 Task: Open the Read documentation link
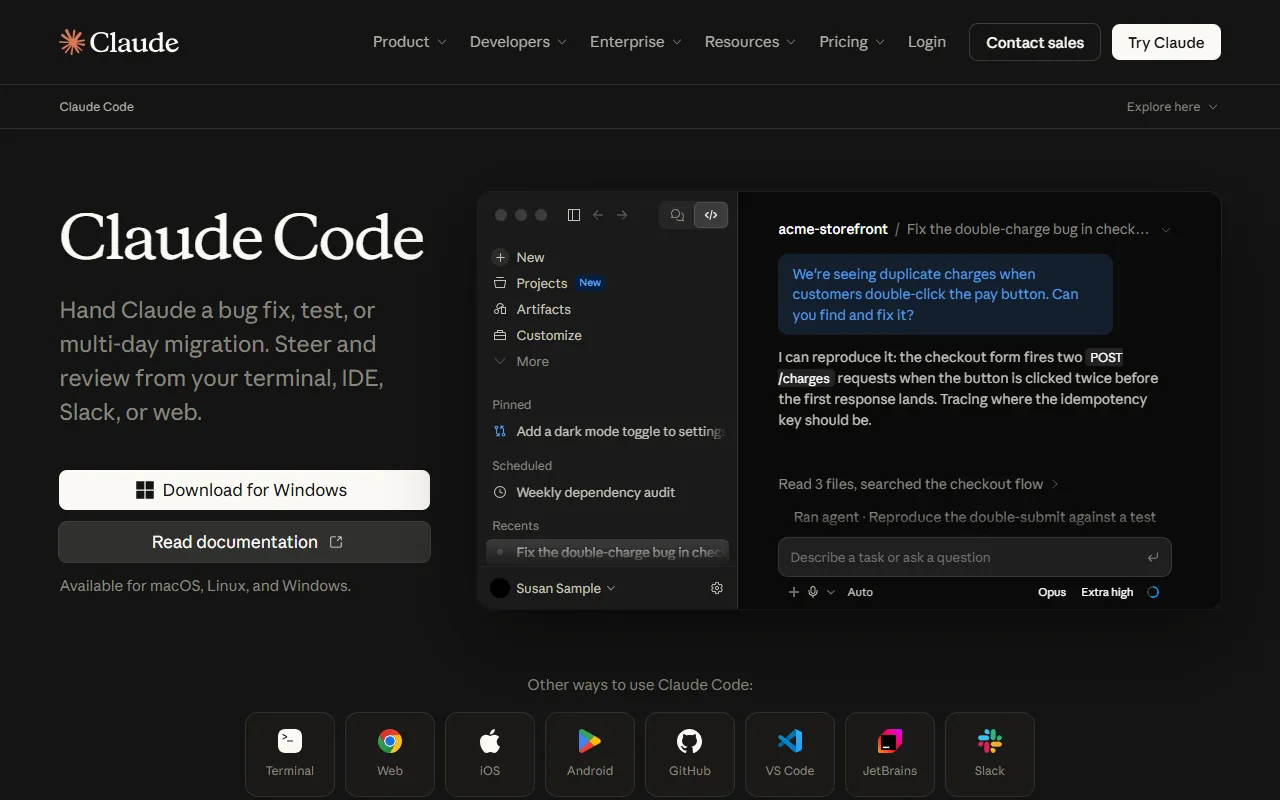point(244,542)
